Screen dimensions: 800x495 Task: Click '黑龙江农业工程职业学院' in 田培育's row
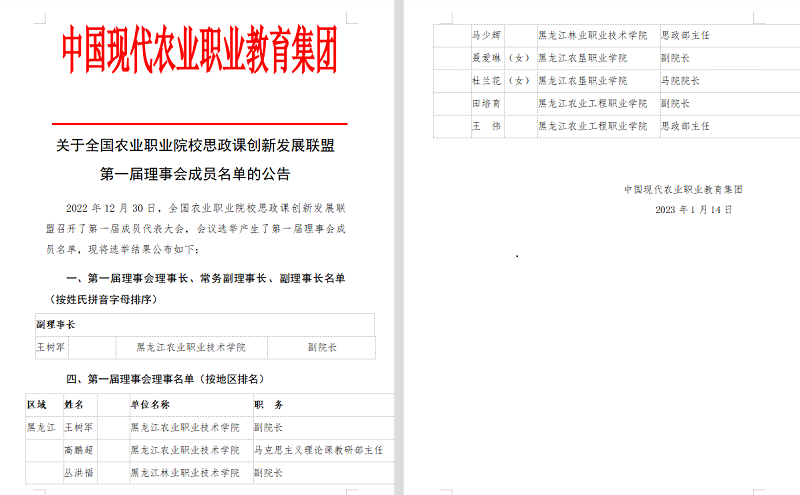click(x=593, y=104)
